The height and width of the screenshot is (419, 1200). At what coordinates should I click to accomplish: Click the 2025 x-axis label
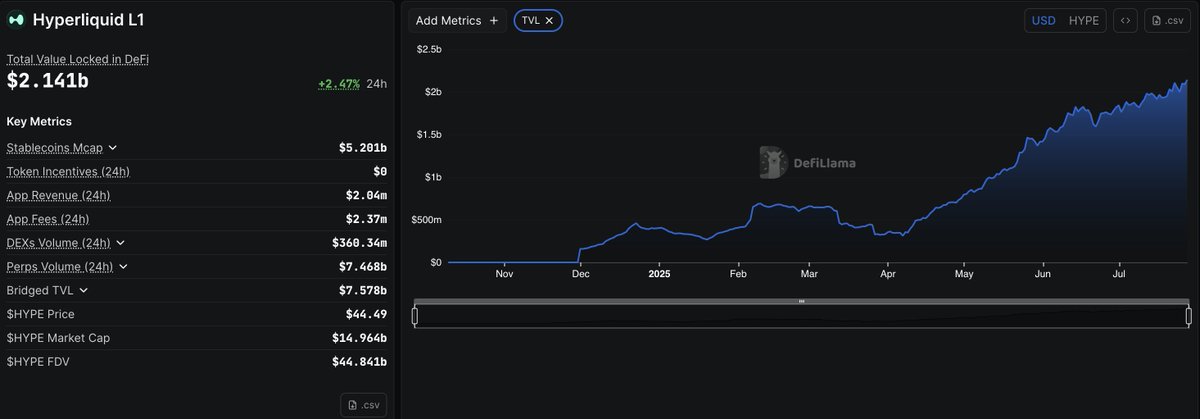click(659, 273)
